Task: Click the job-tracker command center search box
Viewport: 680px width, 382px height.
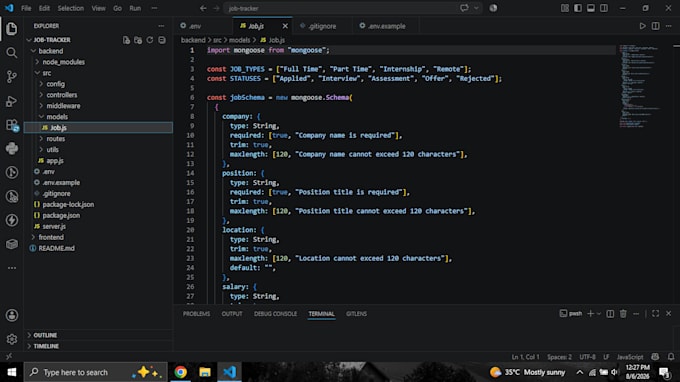Action: [353, 8]
